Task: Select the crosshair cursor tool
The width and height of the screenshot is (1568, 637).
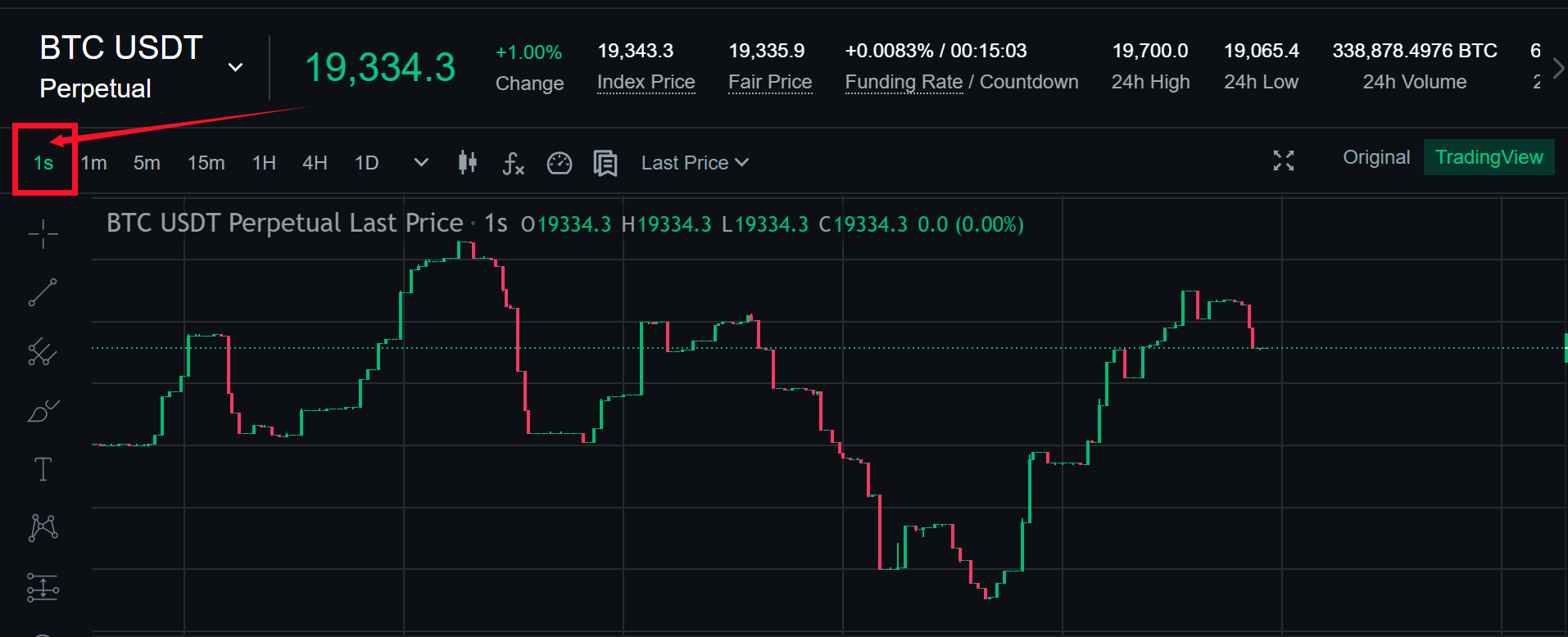Action: tap(43, 234)
